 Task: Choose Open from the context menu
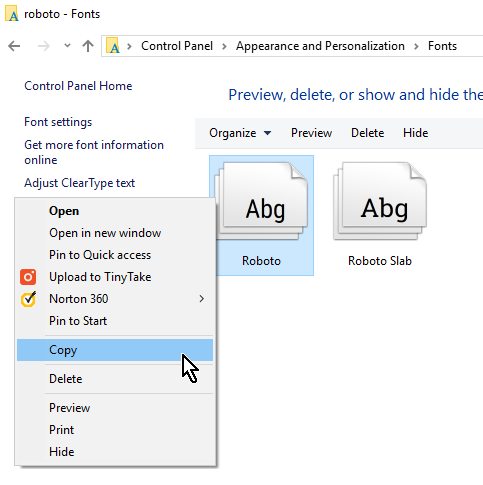(115, 211)
